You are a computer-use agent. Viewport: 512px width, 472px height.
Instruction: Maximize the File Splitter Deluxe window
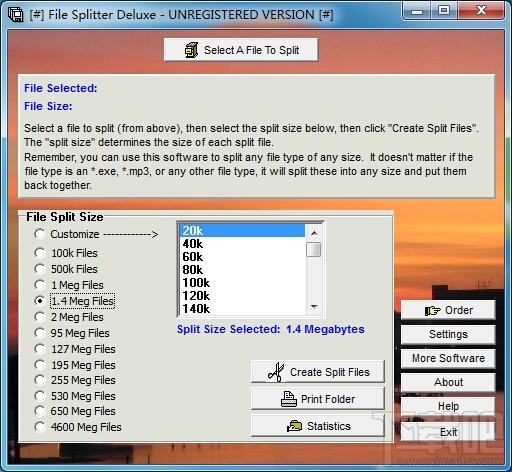coord(444,11)
